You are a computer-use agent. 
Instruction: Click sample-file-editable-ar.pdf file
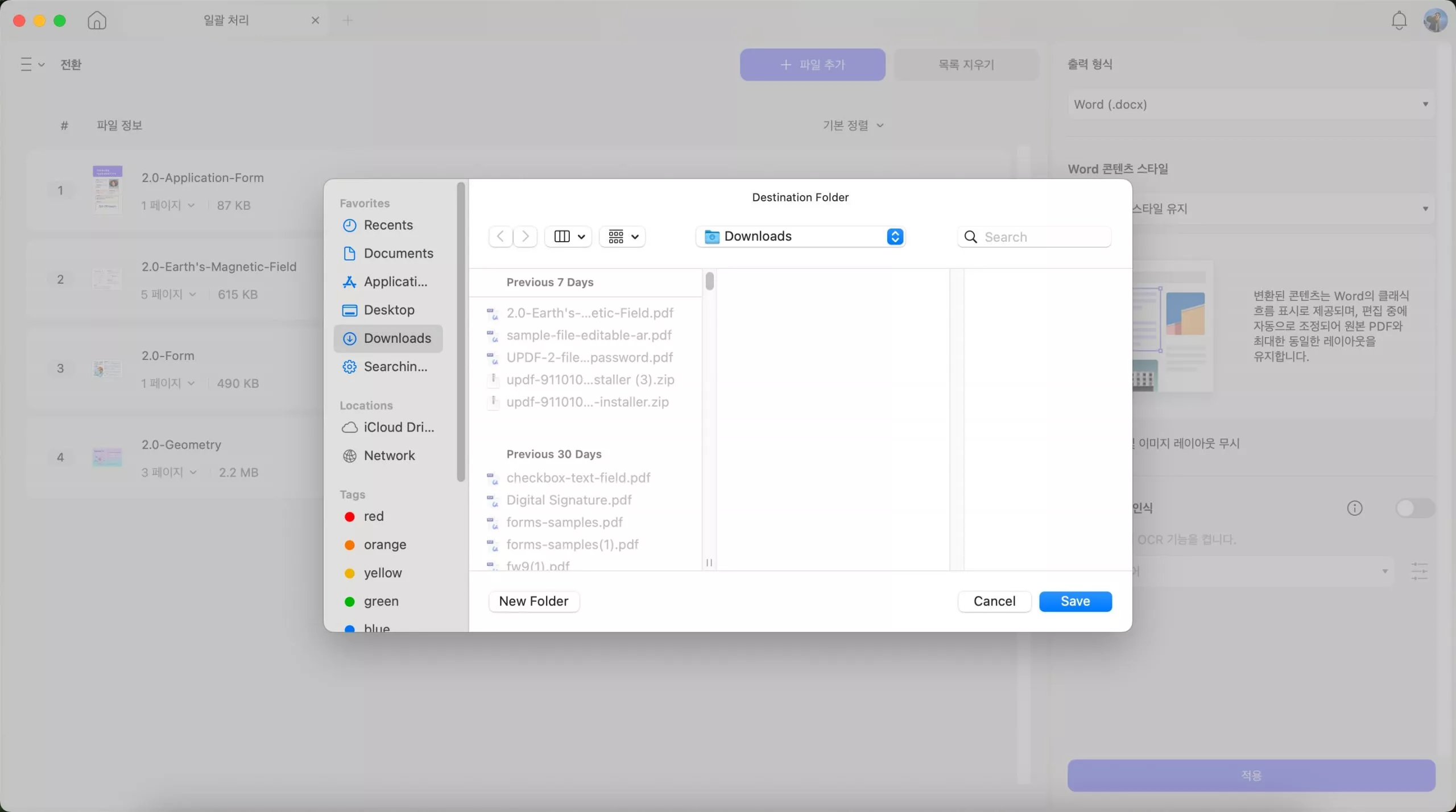[x=586, y=335]
